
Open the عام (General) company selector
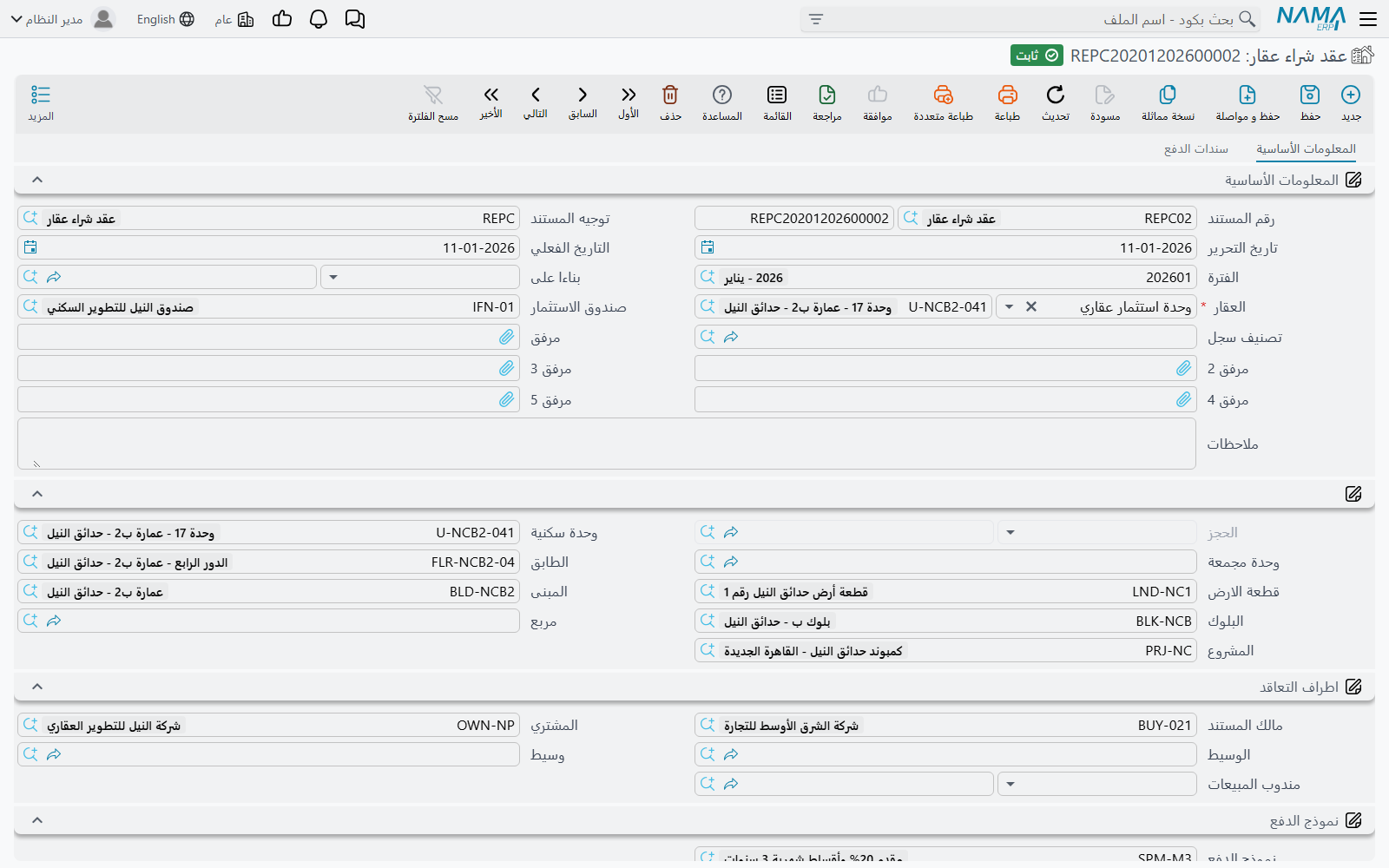[x=234, y=19]
